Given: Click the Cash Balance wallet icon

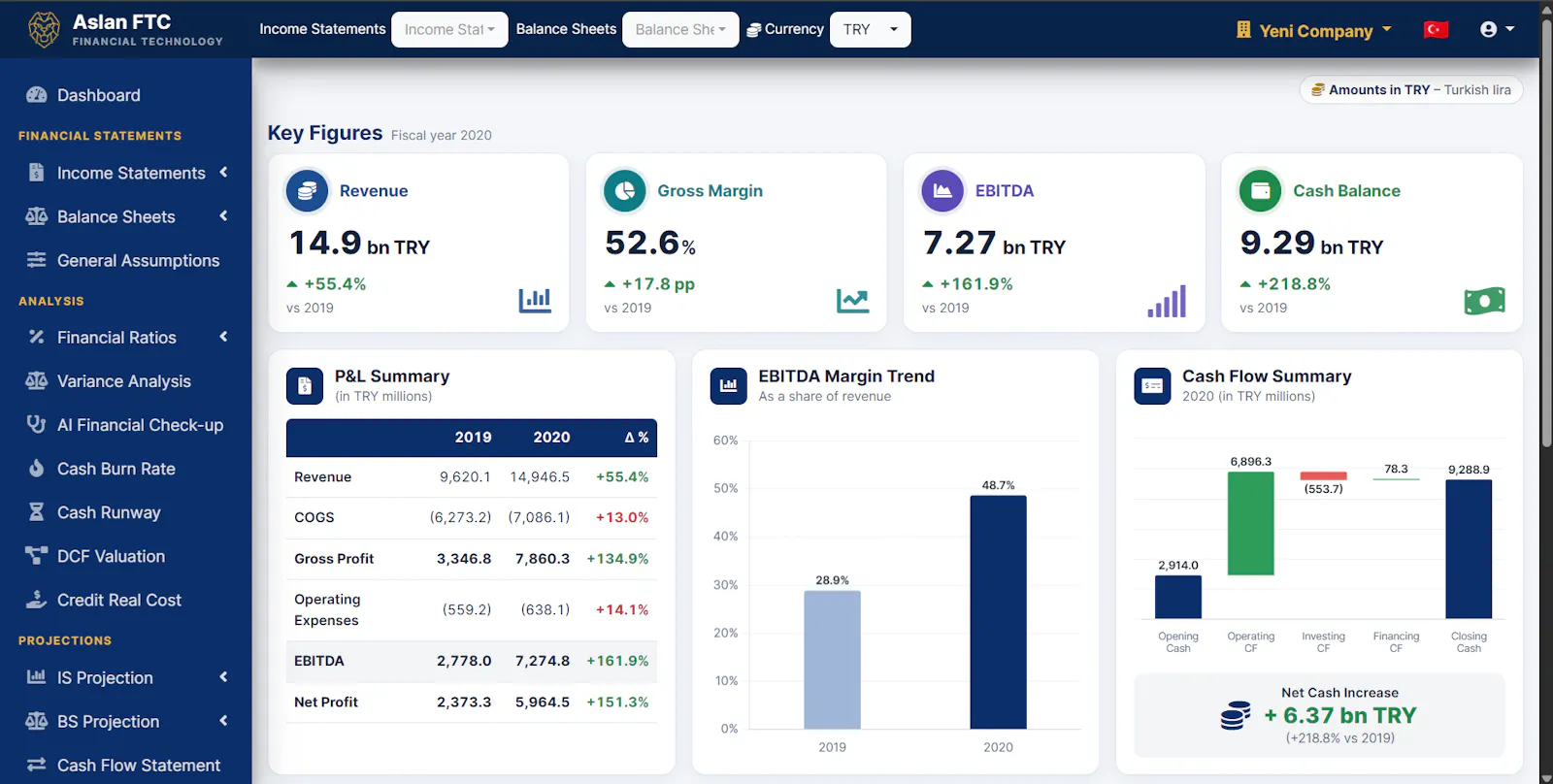Looking at the screenshot, I should point(1261,191).
